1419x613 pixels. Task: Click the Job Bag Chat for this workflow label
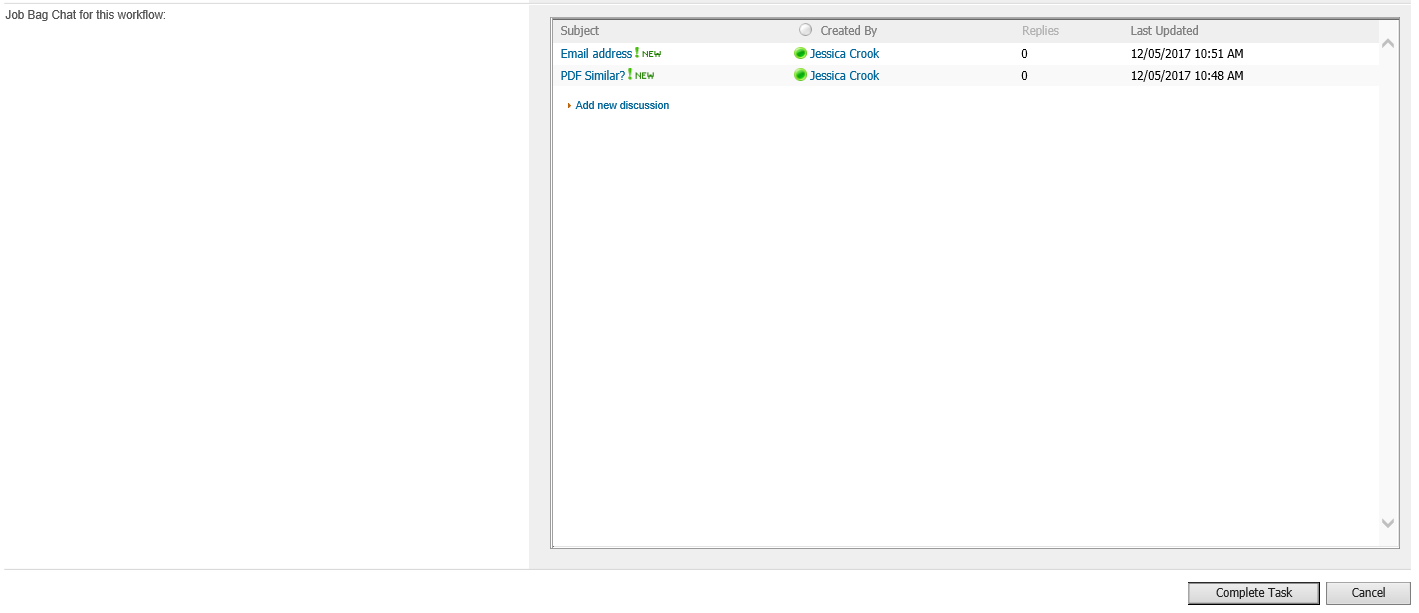(x=86, y=15)
